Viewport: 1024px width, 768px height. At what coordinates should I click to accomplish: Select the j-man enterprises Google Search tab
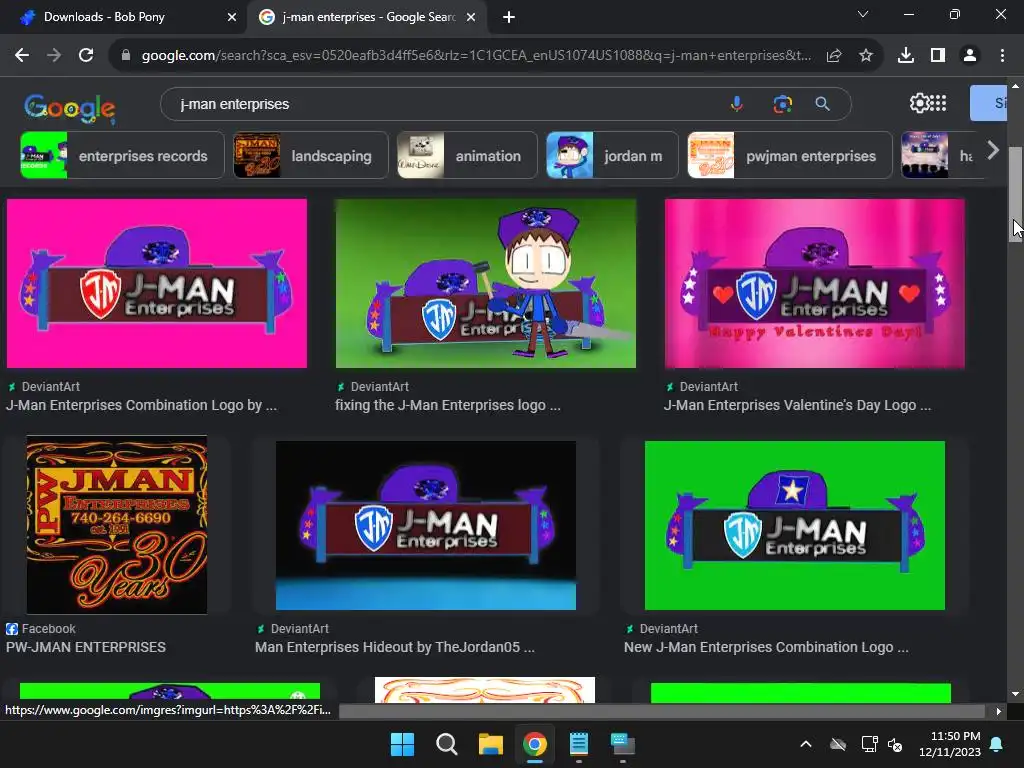tap(366, 18)
